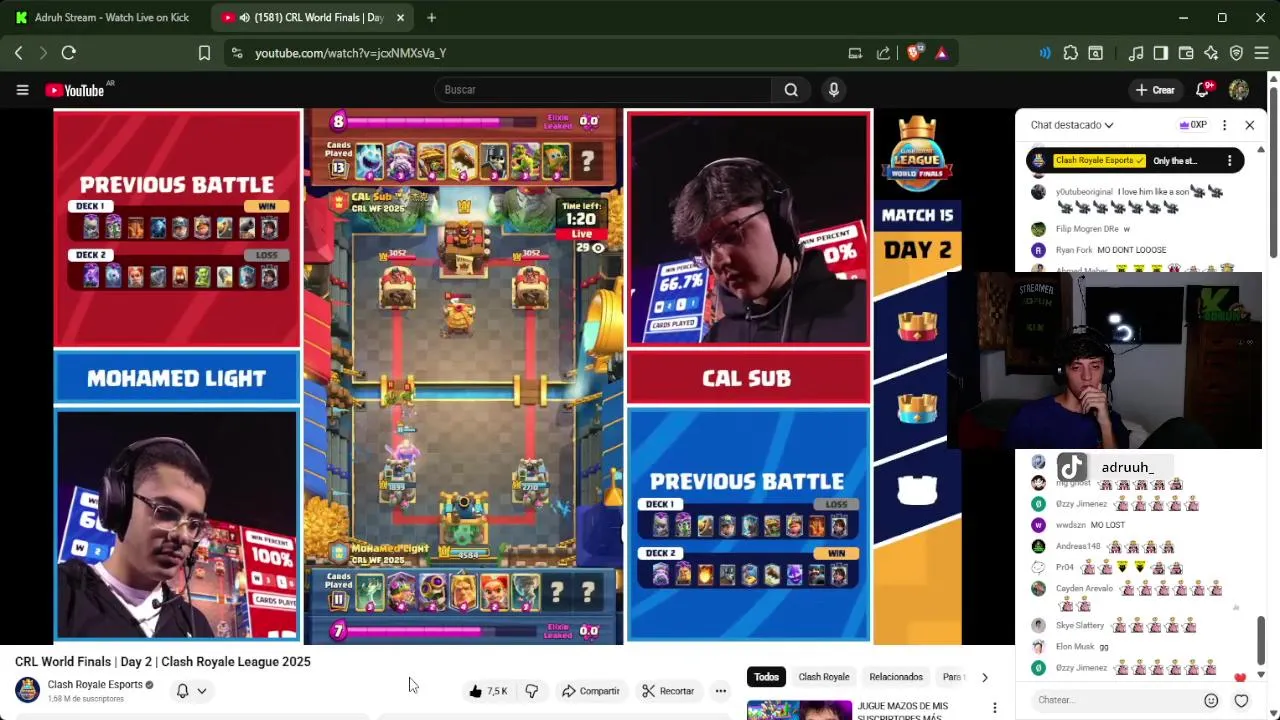Focus the YouTube Buscar search field
This screenshot has height=720, width=1280.
pos(603,90)
